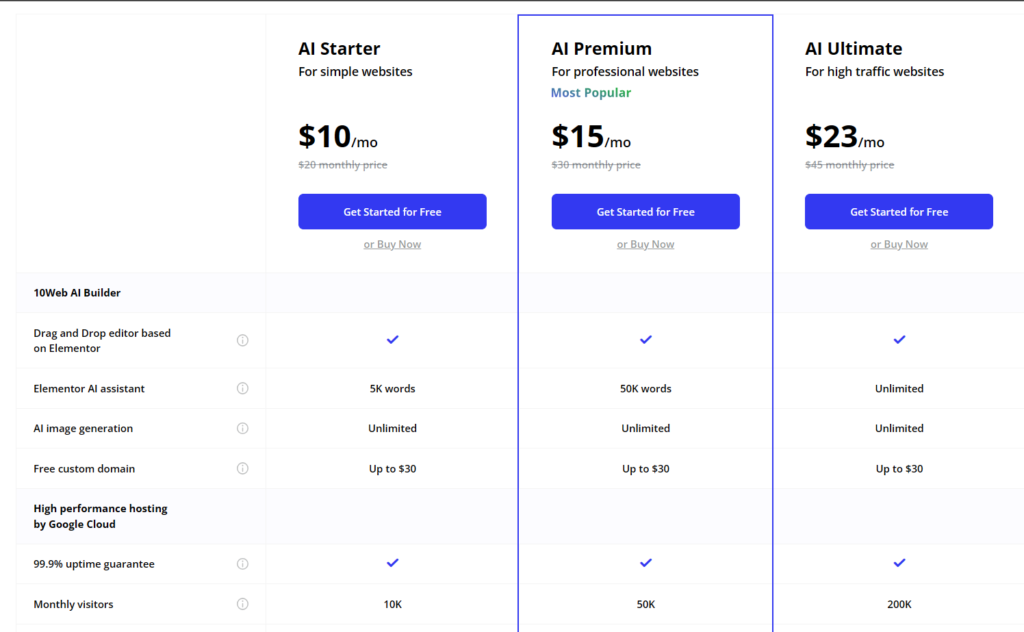1024x632 pixels.
Task: Get Started for Free with AI Ultimate
Action: point(899,212)
